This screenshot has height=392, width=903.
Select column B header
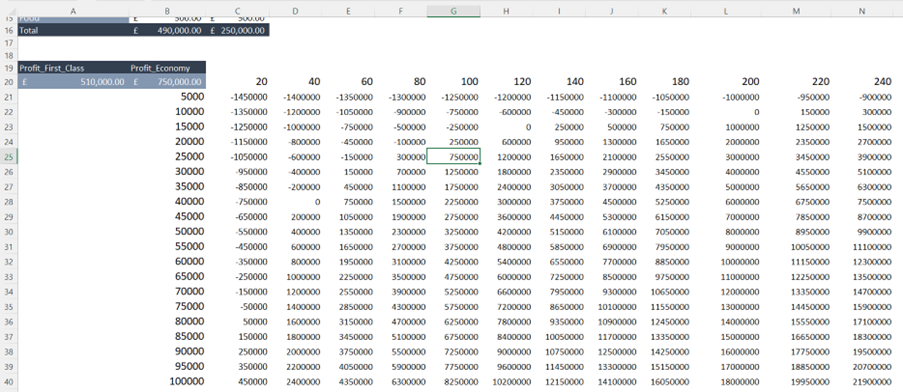coord(167,11)
